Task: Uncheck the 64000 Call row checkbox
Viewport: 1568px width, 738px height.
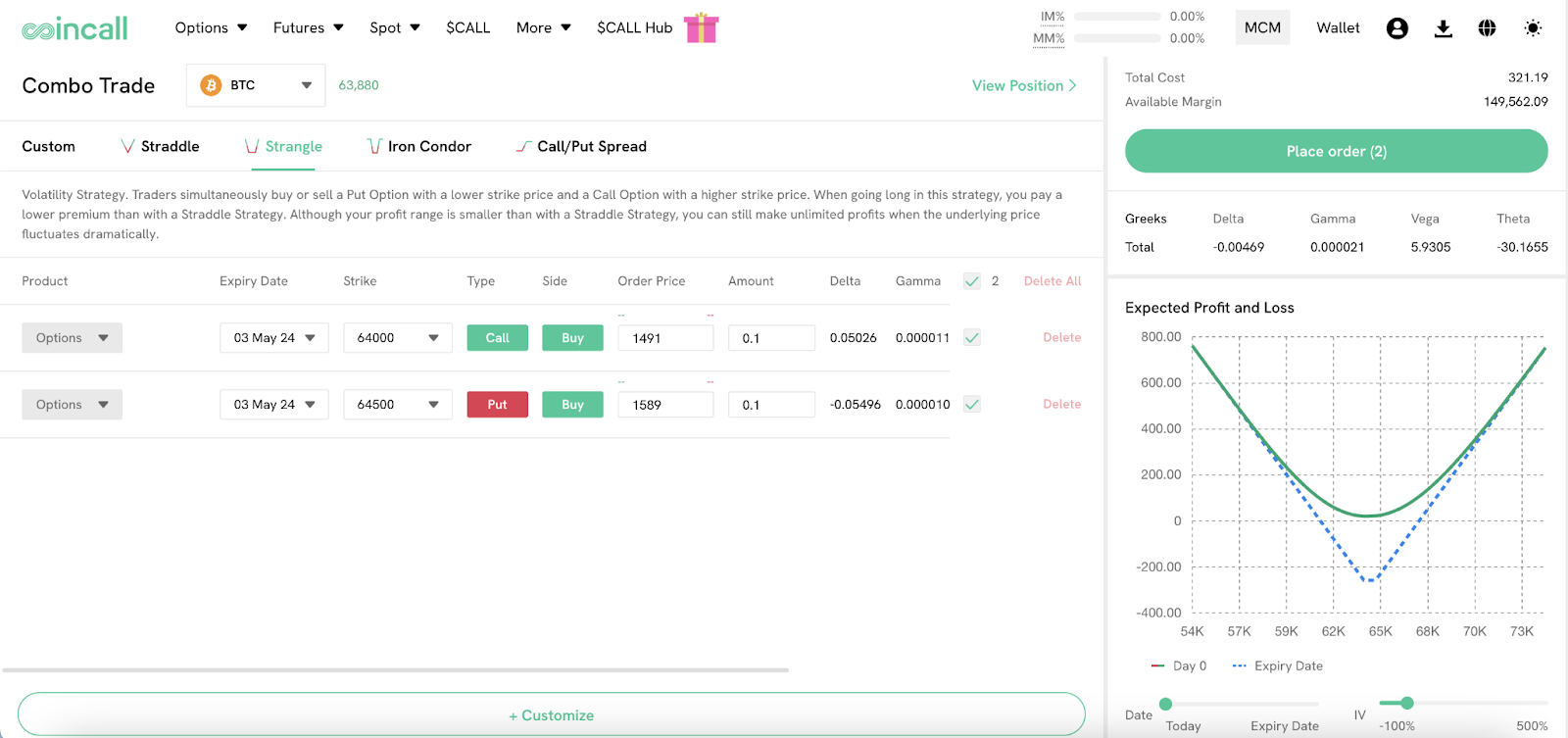Action: point(971,337)
